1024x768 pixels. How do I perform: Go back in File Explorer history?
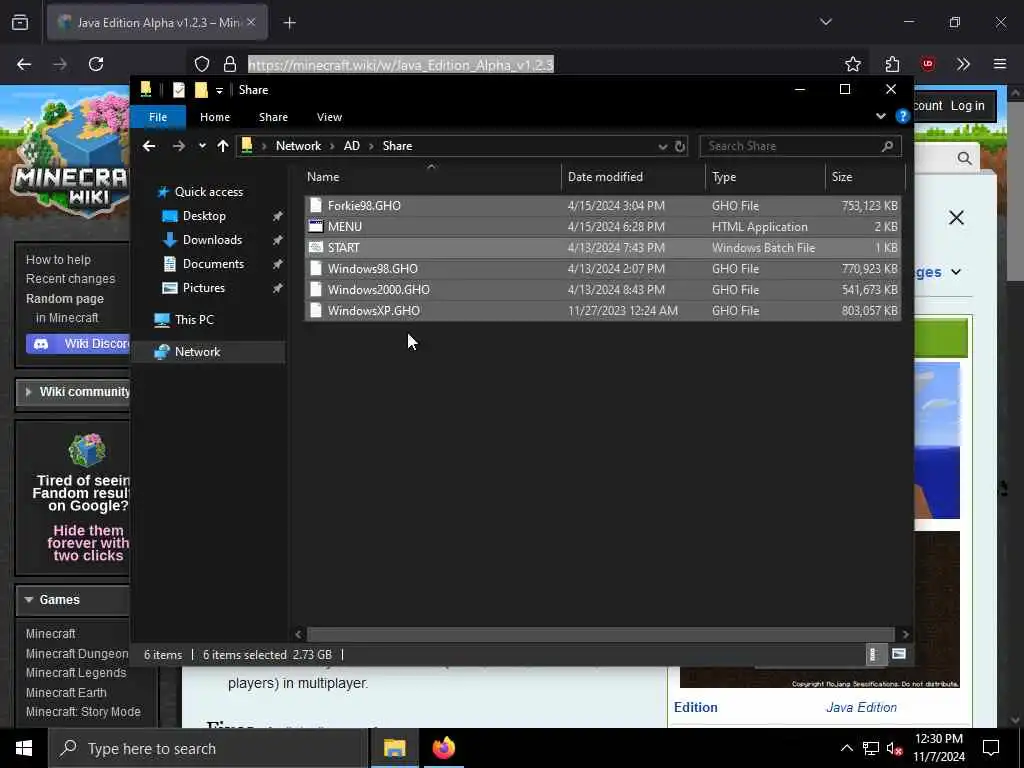coord(149,146)
